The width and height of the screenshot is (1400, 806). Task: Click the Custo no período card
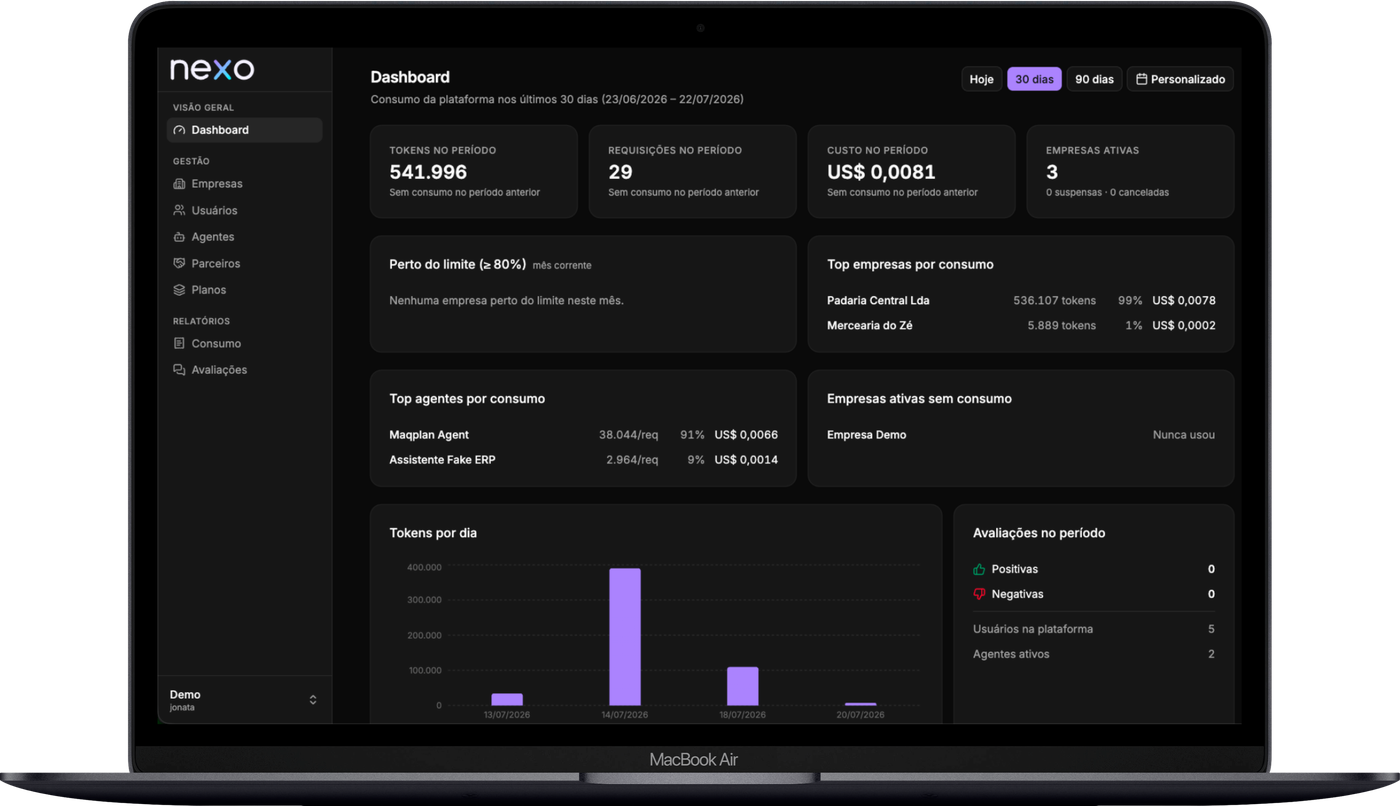pyautogui.click(x=912, y=171)
